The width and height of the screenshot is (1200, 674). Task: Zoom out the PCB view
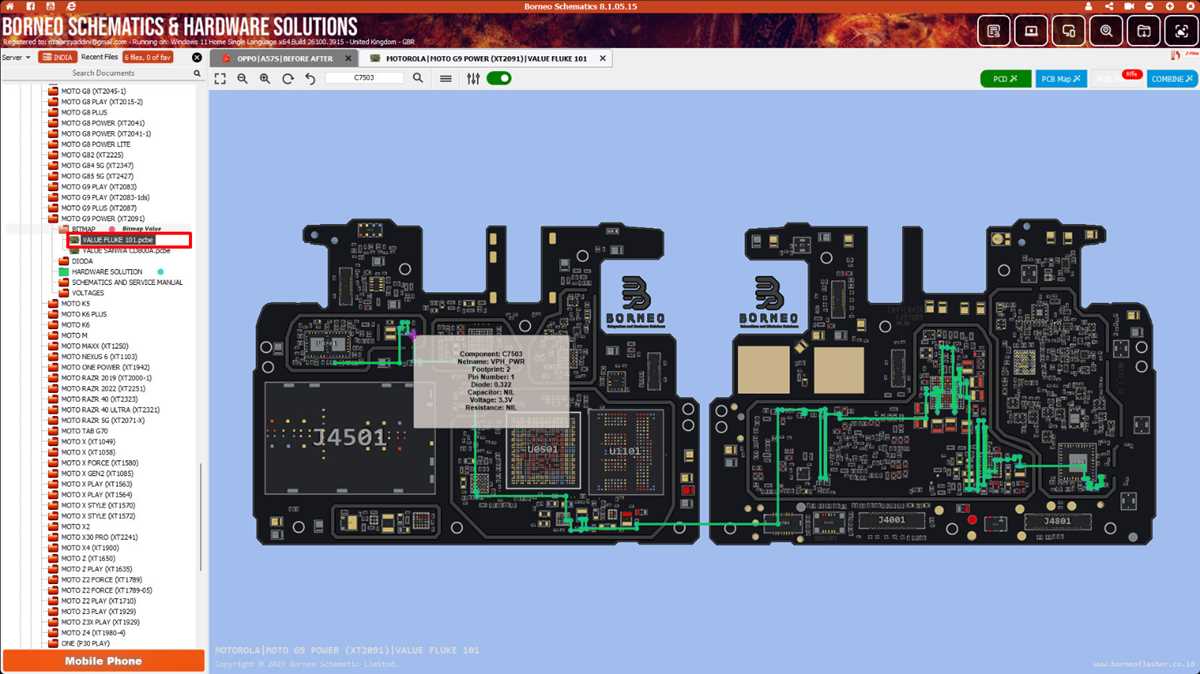click(x=242, y=78)
